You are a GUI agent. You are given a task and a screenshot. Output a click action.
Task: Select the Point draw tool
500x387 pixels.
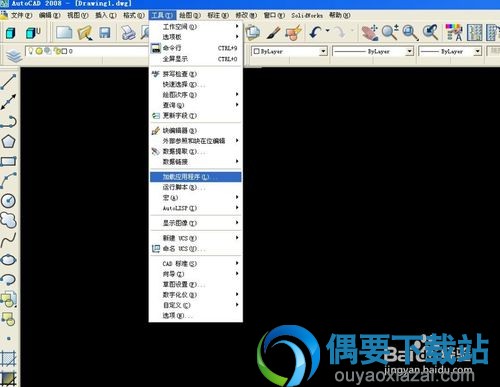click(x=8, y=338)
